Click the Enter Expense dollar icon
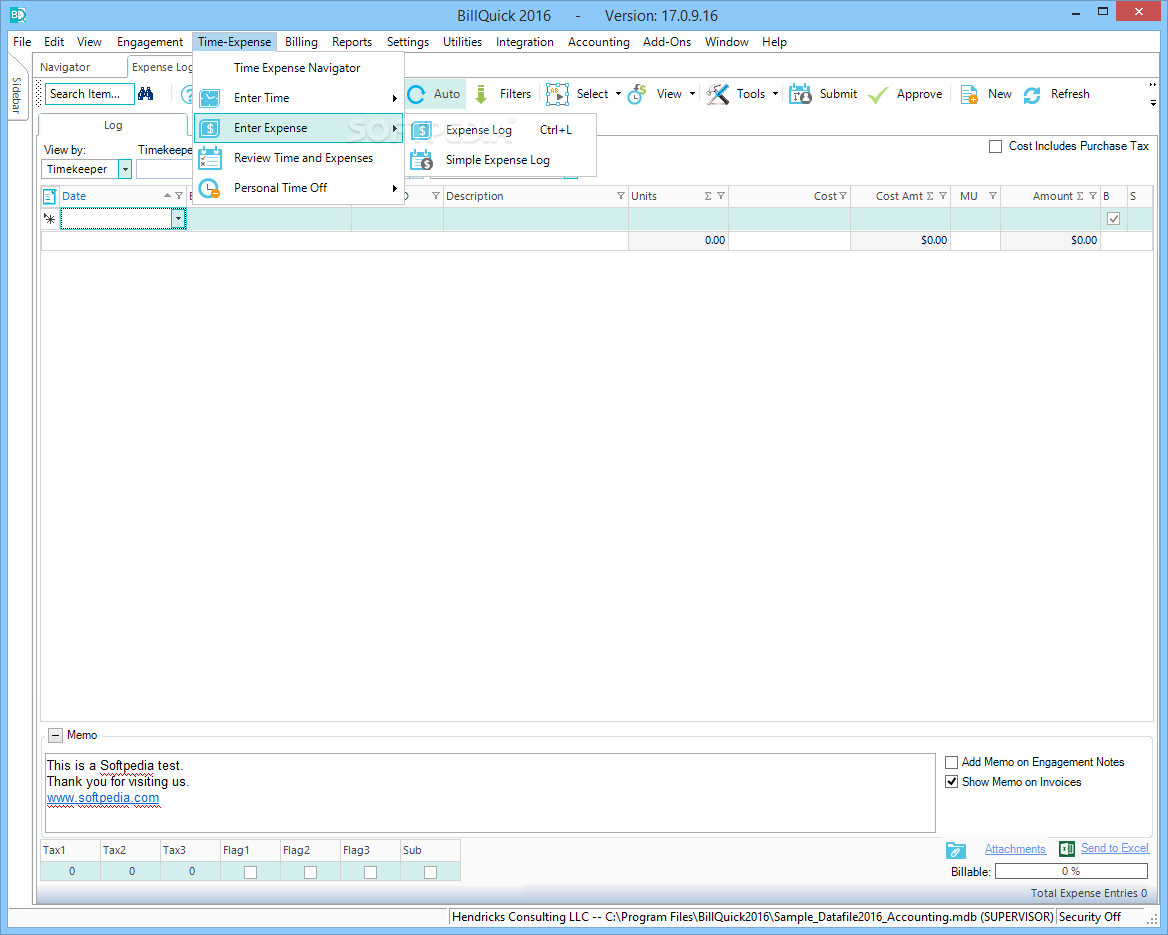 tap(210, 128)
